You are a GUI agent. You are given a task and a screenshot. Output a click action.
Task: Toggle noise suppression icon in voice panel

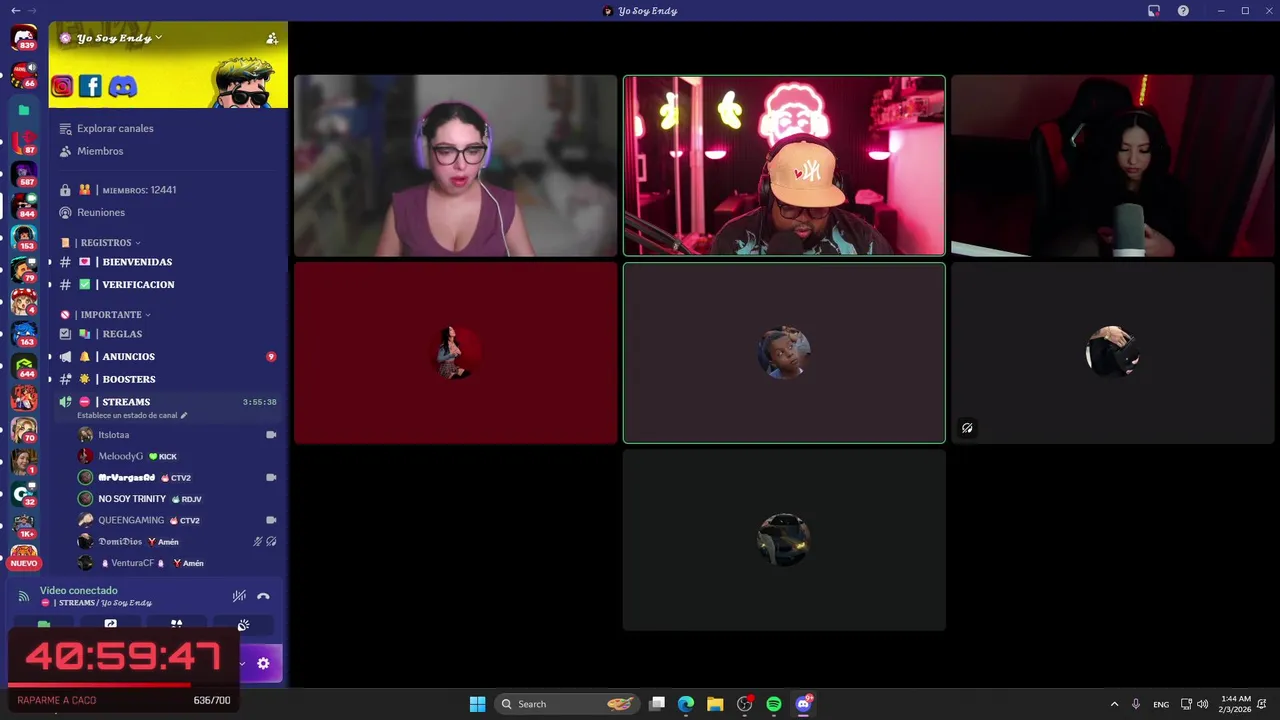[239, 596]
